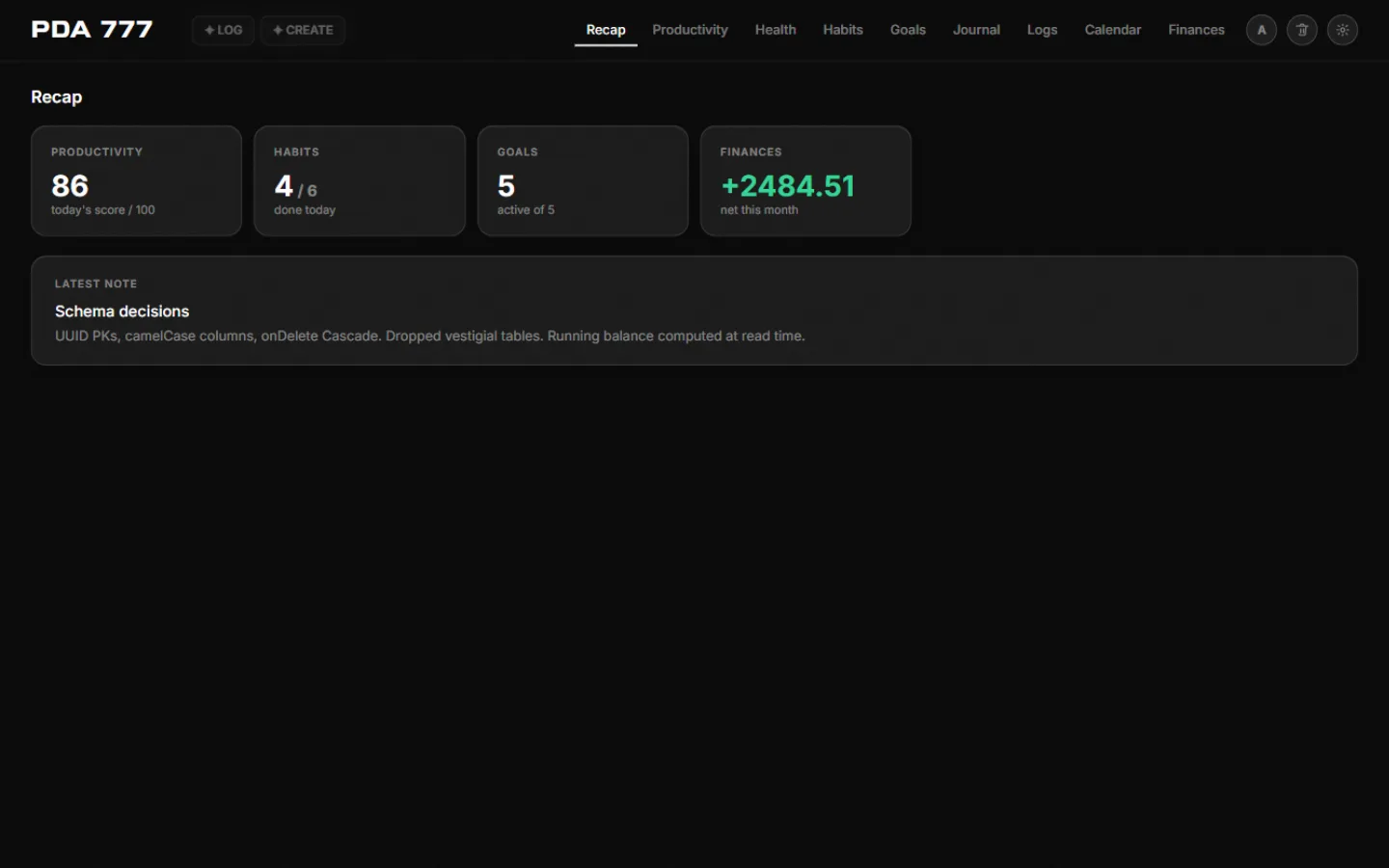Click the note text starting "UUID PKs"
The image size is (1389, 868).
(429, 336)
